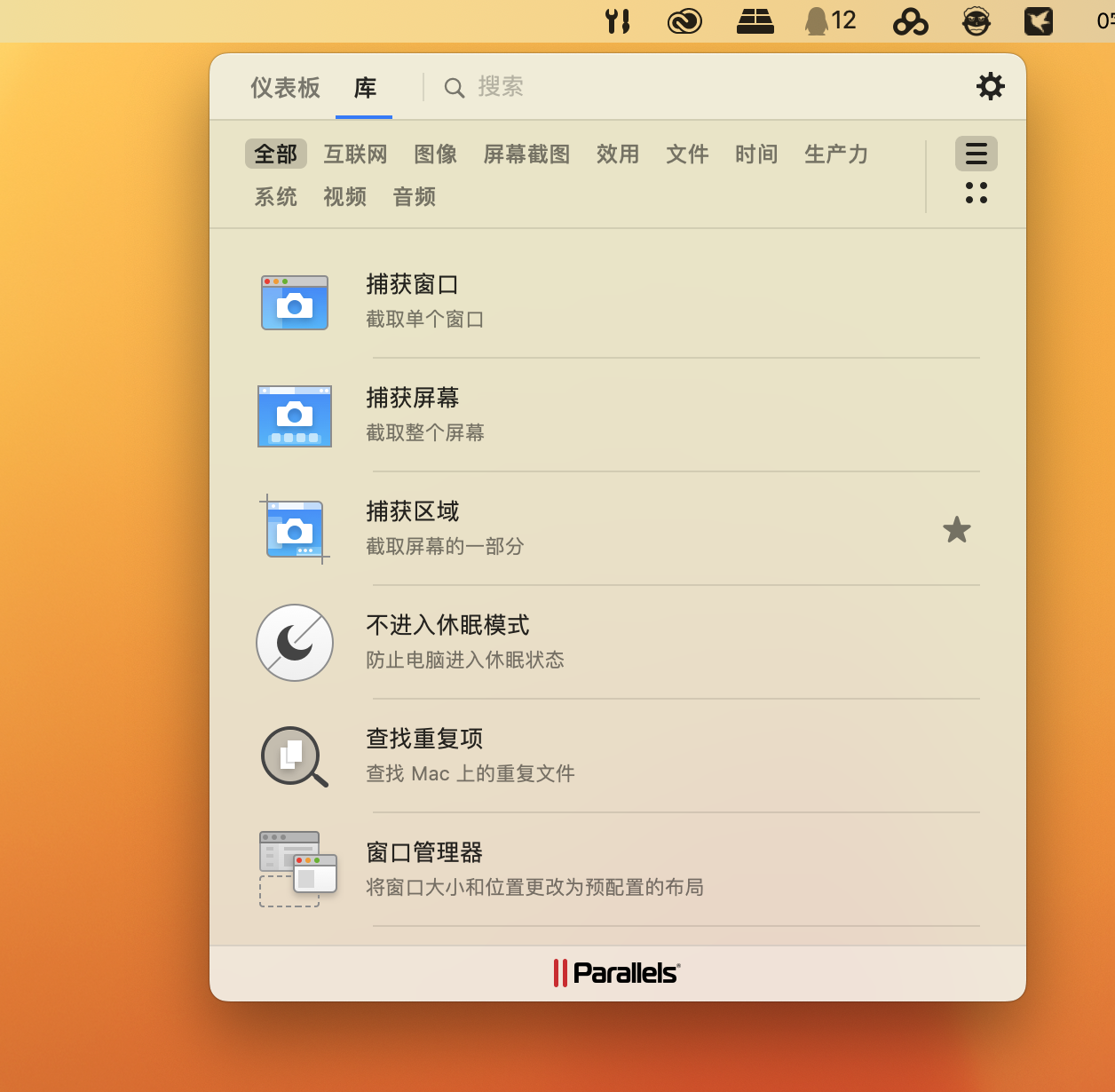Viewport: 1115px width, 1092px height.
Task: Click the Parallels logo at bottom
Action: point(616,971)
